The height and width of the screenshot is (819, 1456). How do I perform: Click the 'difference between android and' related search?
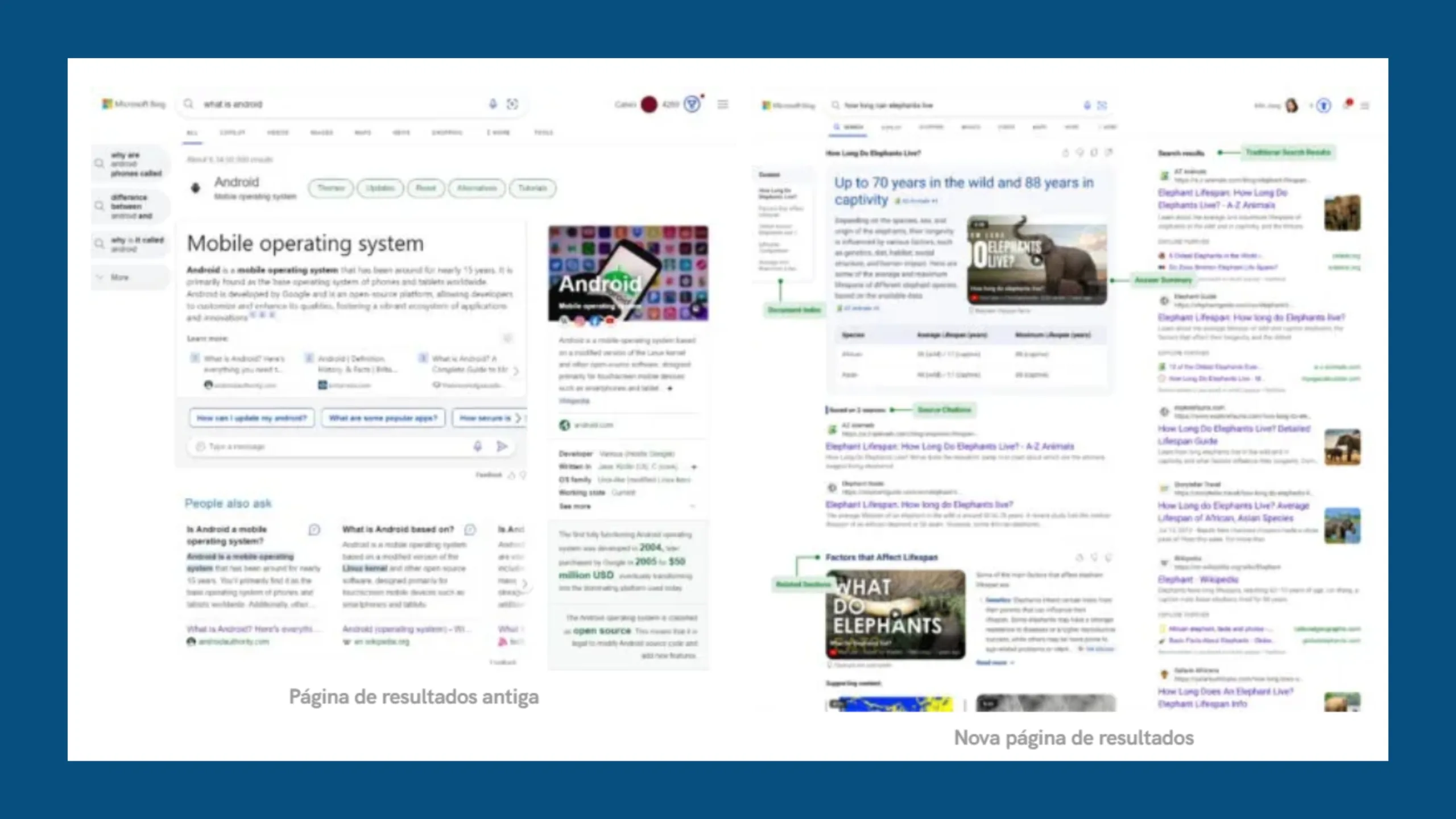point(130,206)
